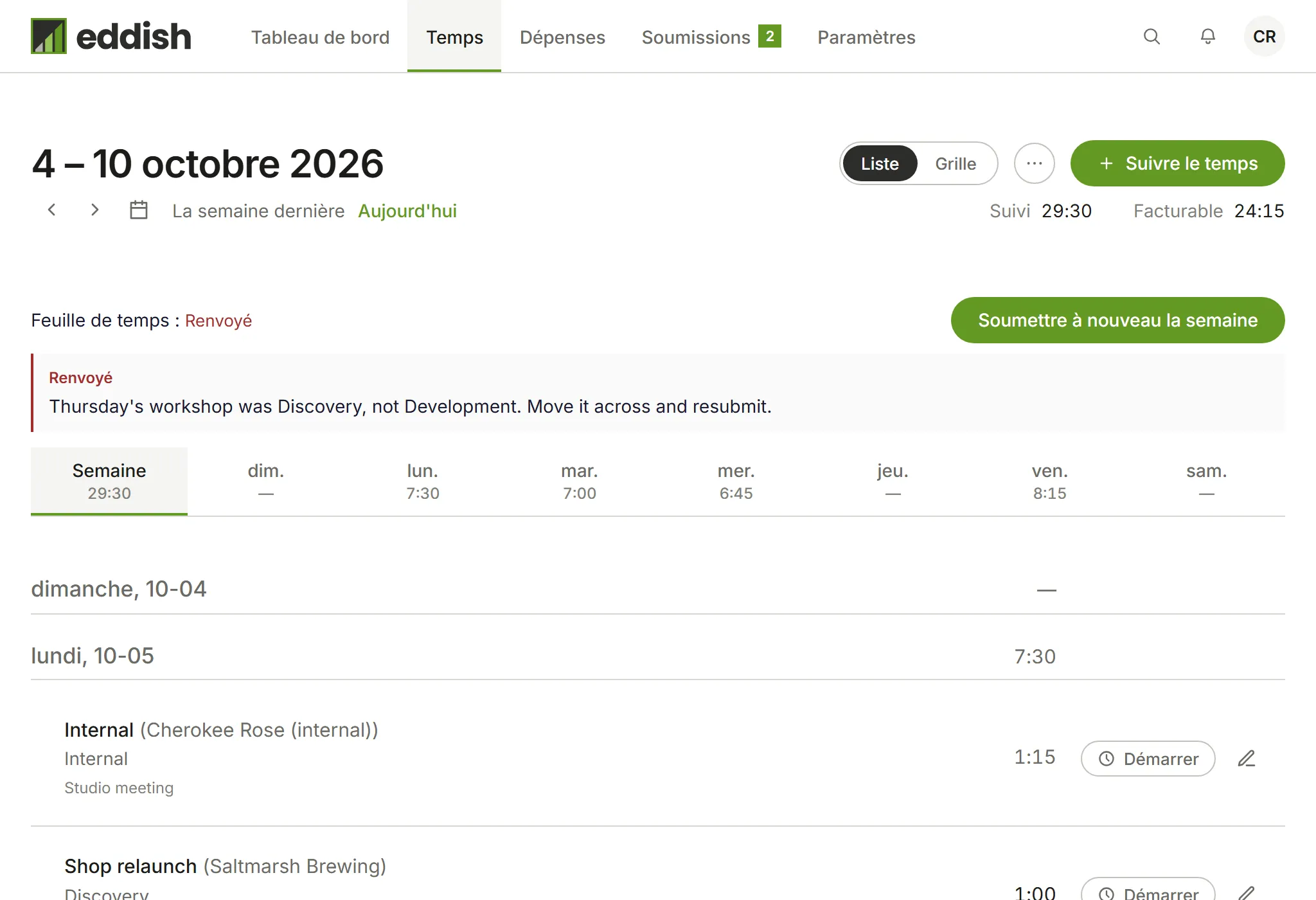1316x900 pixels.
Task: Click the Thursday's workshop reviewer note
Action: [x=410, y=406]
